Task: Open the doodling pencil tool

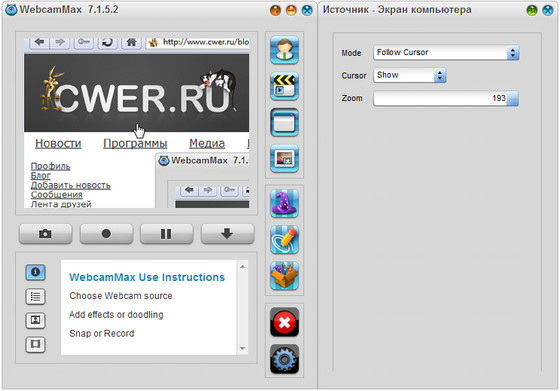Action: [x=284, y=240]
